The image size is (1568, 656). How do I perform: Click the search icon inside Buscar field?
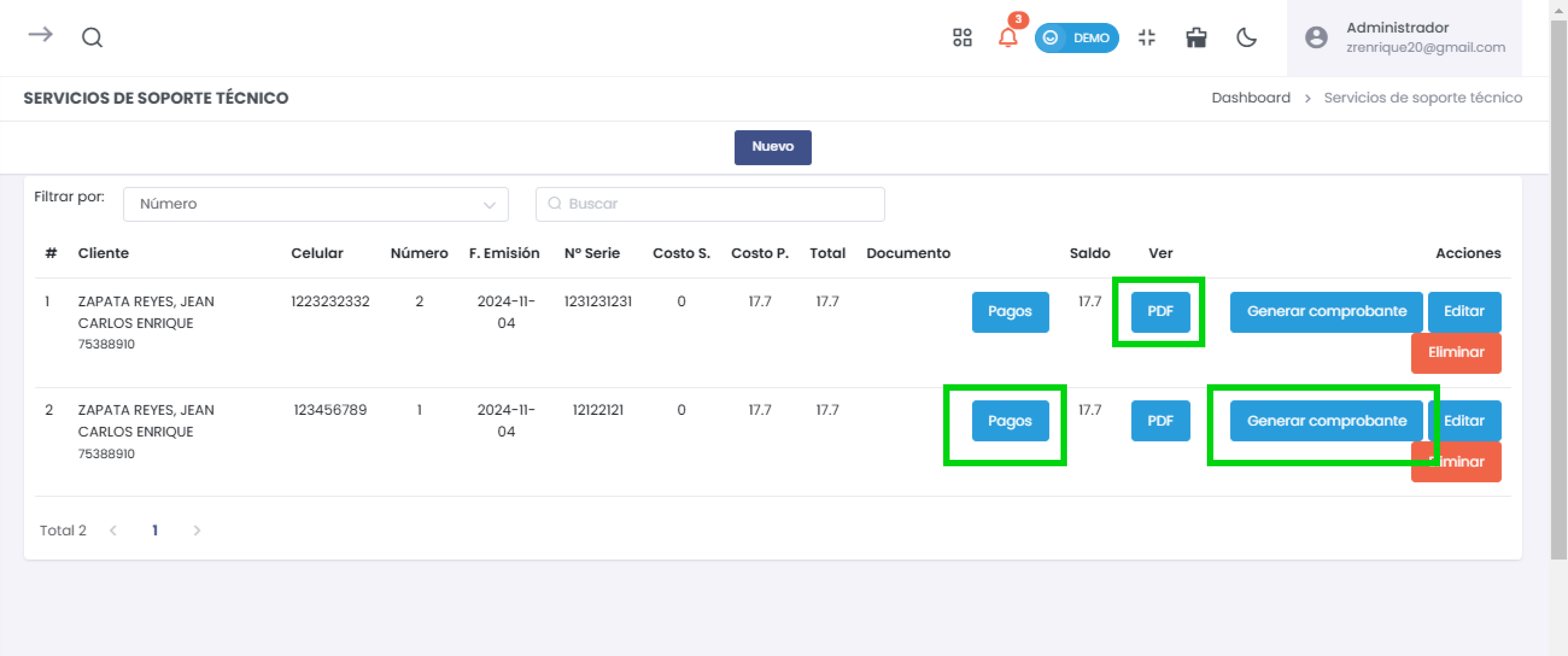pos(554,203)
